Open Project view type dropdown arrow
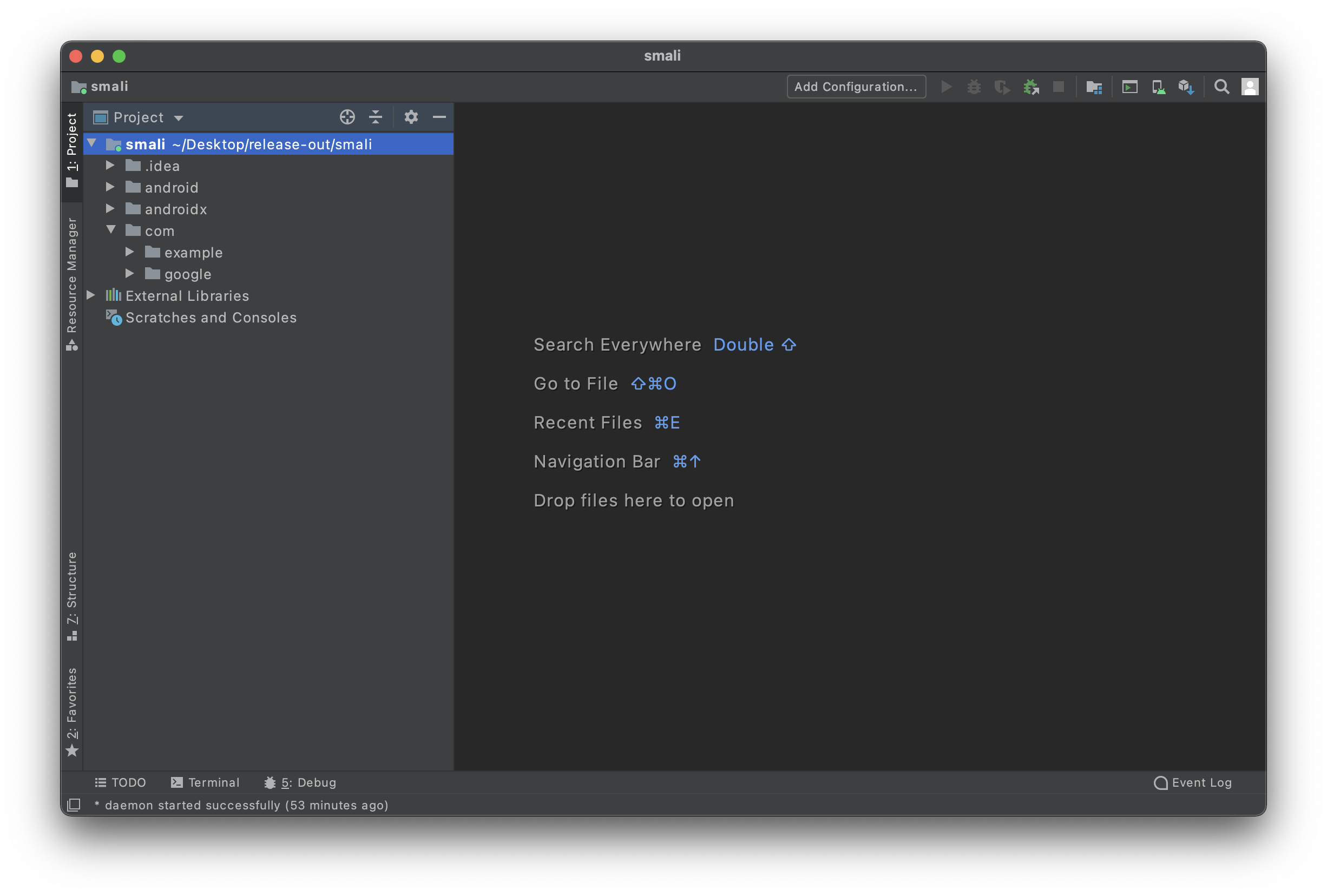 (x=179, y=118)
